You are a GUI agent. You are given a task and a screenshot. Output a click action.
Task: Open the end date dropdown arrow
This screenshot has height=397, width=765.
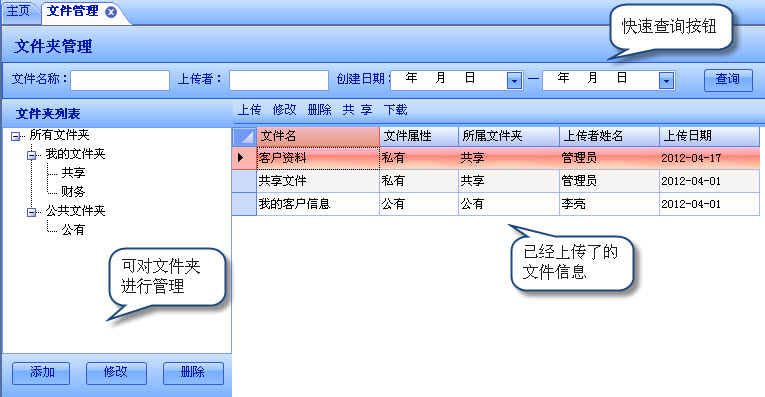(x=666, y=80)
